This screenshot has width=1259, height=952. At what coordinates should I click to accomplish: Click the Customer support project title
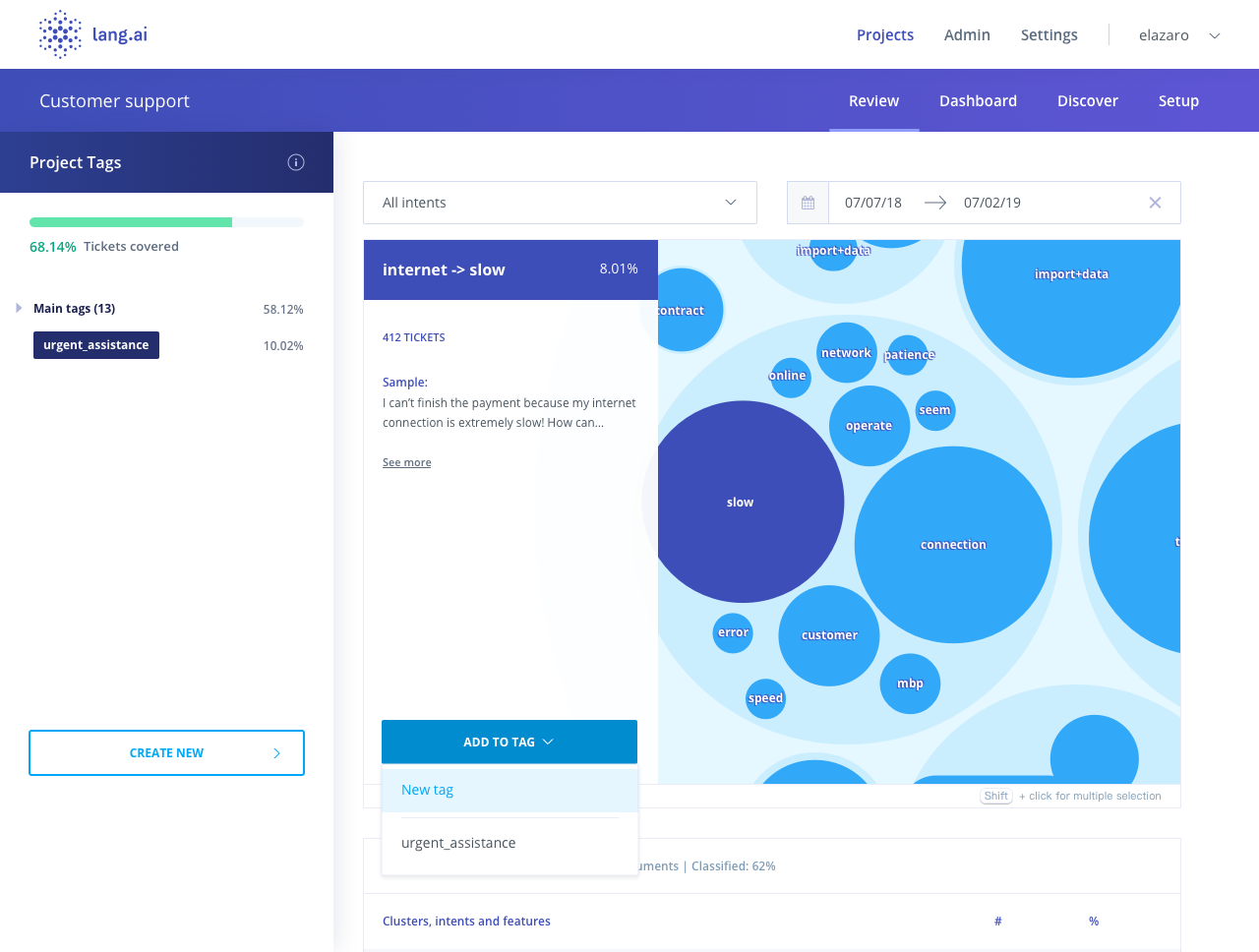(x=114, y=100)
